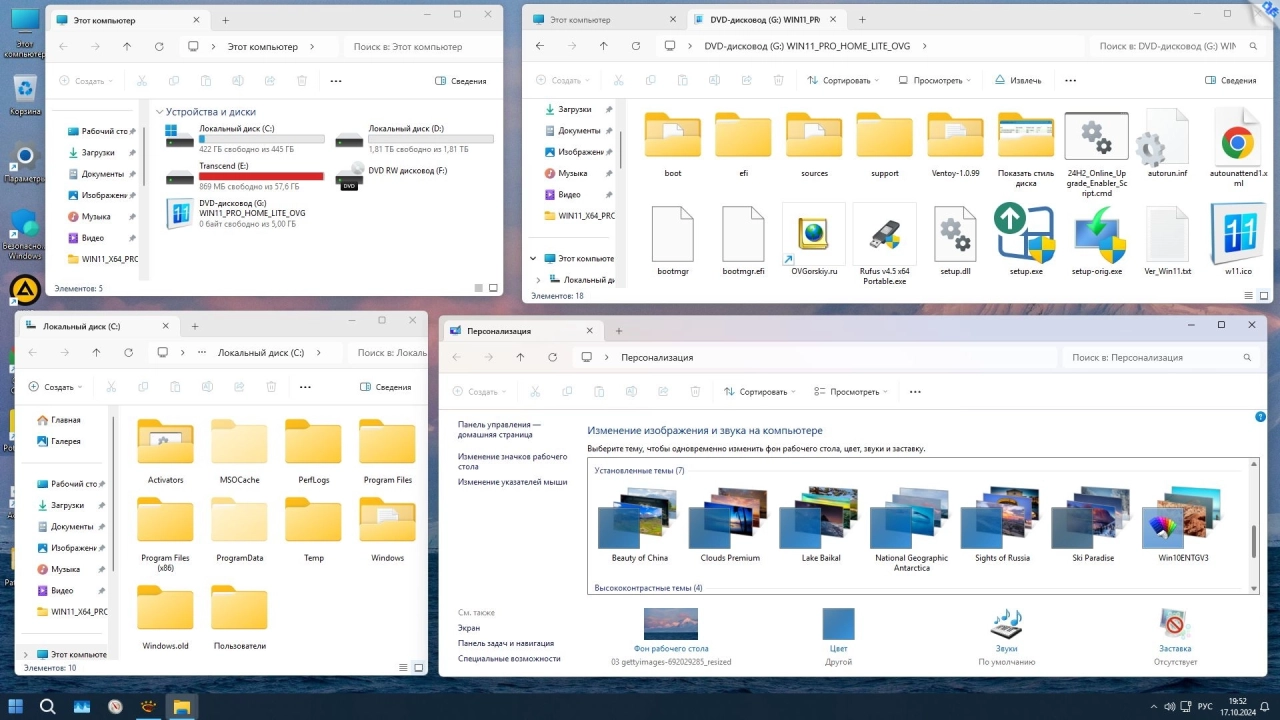Open more options menu in disk C: window

click(305, 387)
